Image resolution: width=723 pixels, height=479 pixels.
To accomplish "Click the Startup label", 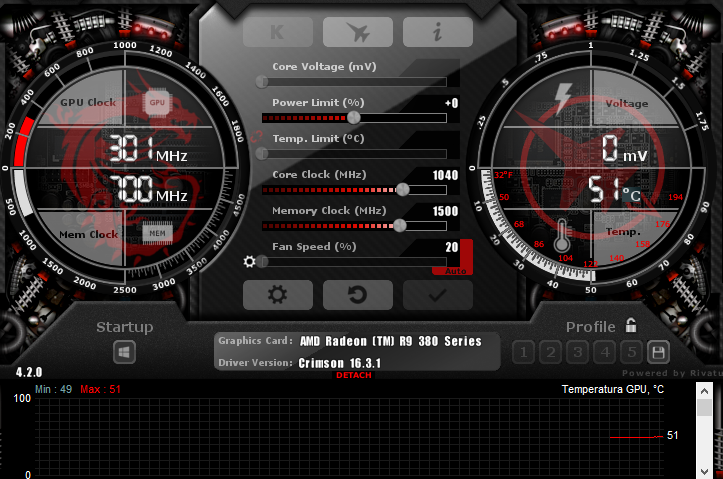I will coord(124,327).
